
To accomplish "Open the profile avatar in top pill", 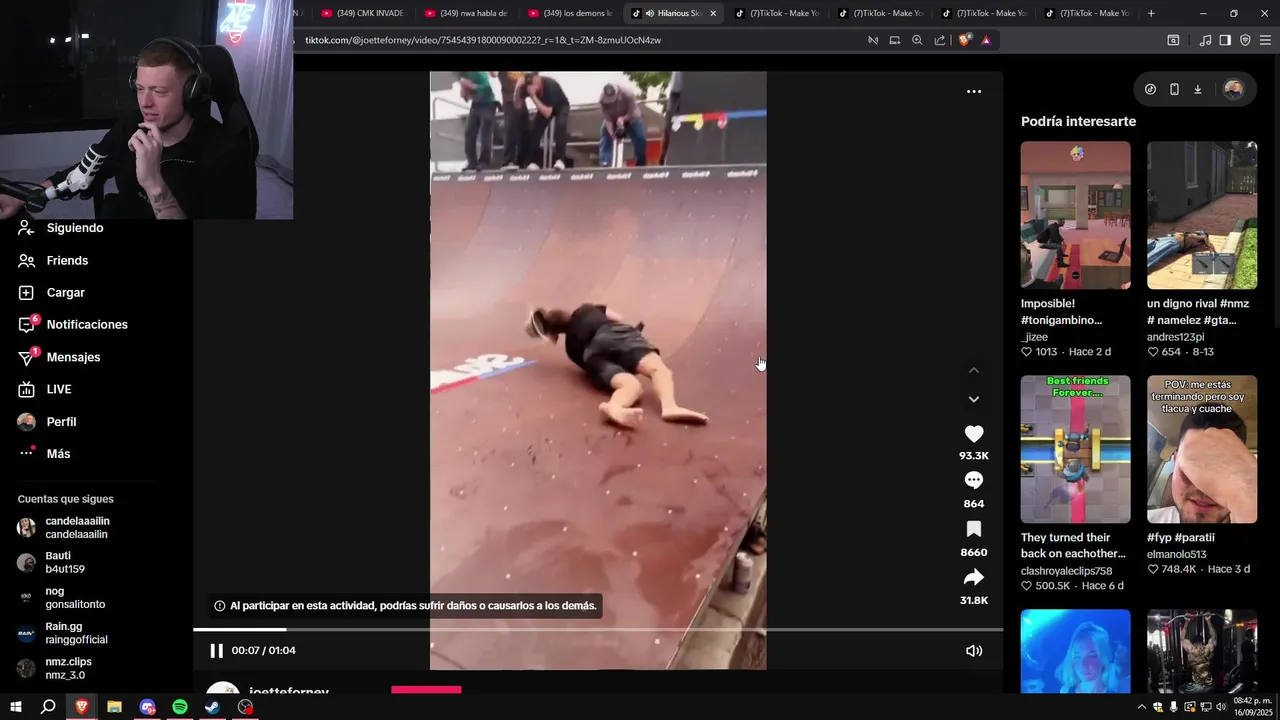I will click(x=1233, y=89).
